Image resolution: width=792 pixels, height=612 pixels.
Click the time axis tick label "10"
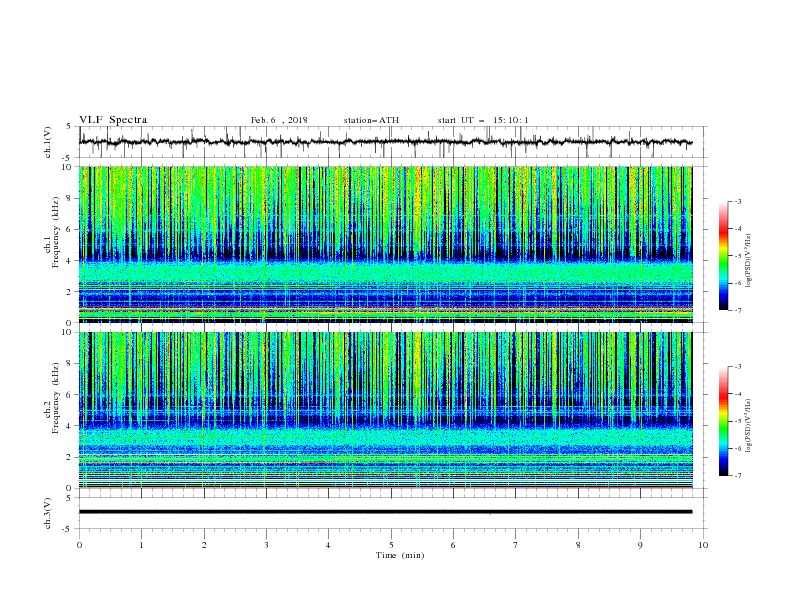coord(703,545)
